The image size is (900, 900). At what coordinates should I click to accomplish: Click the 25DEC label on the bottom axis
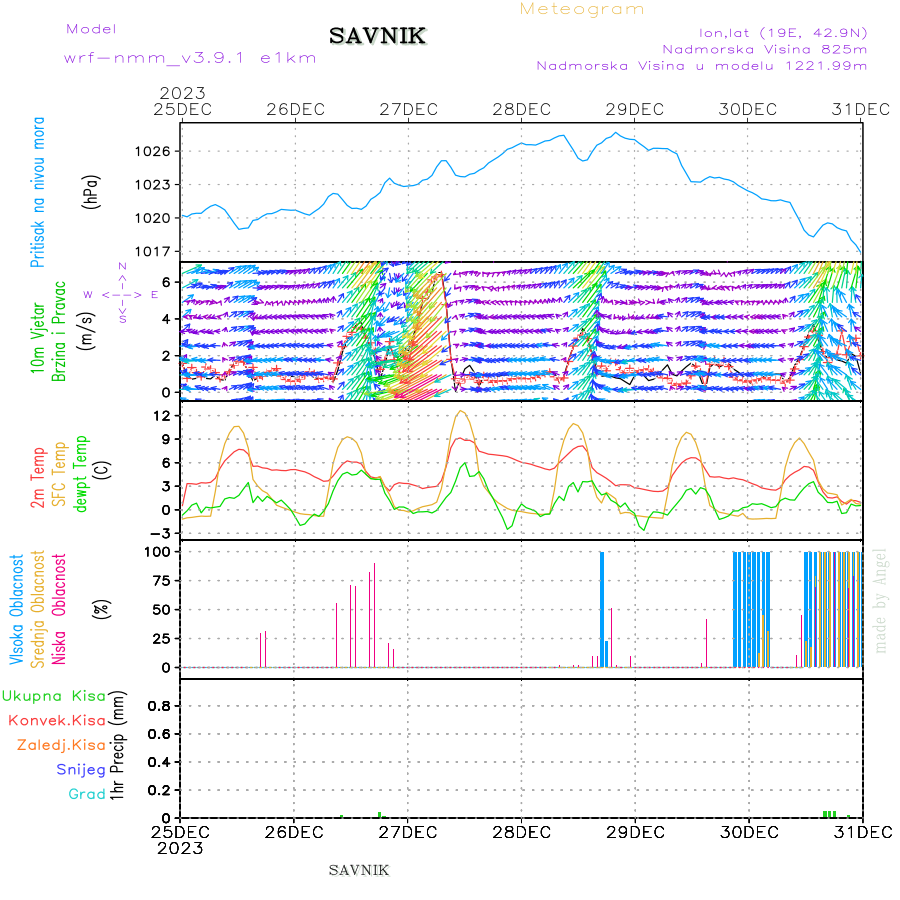pyautogui.click(x=180, y=832)
